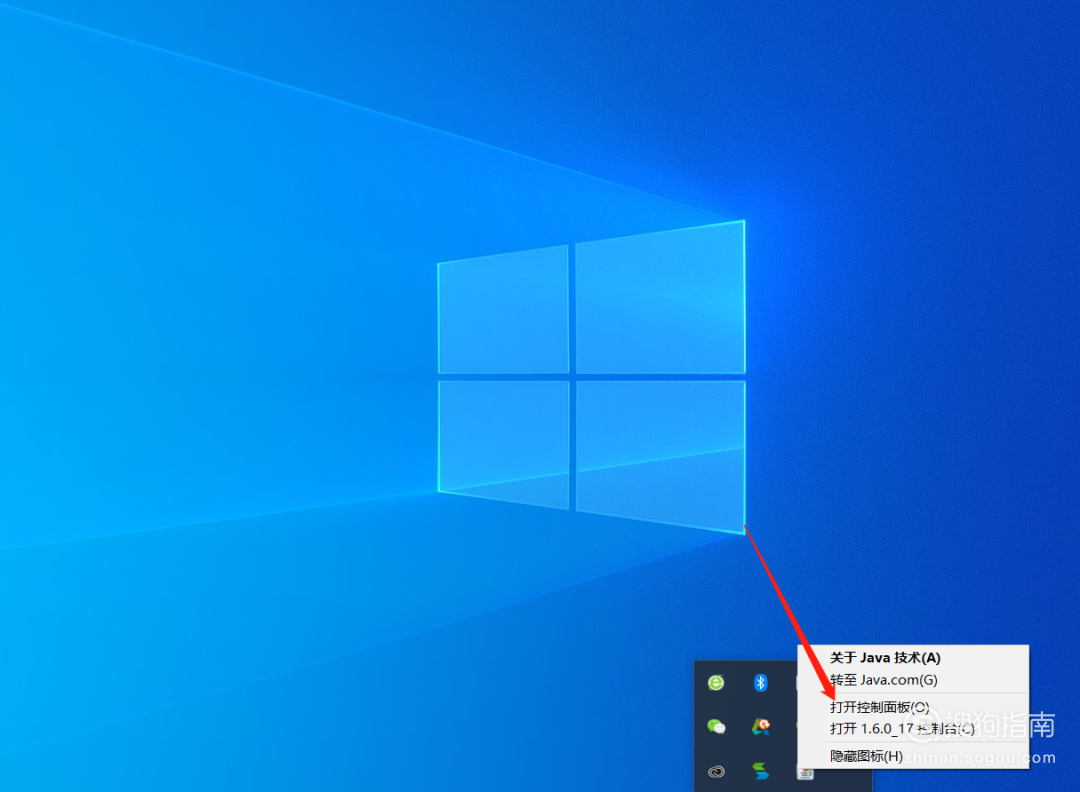
Task: Choose 隐藏图标(H) in the context menu
Action: point(913,756)
